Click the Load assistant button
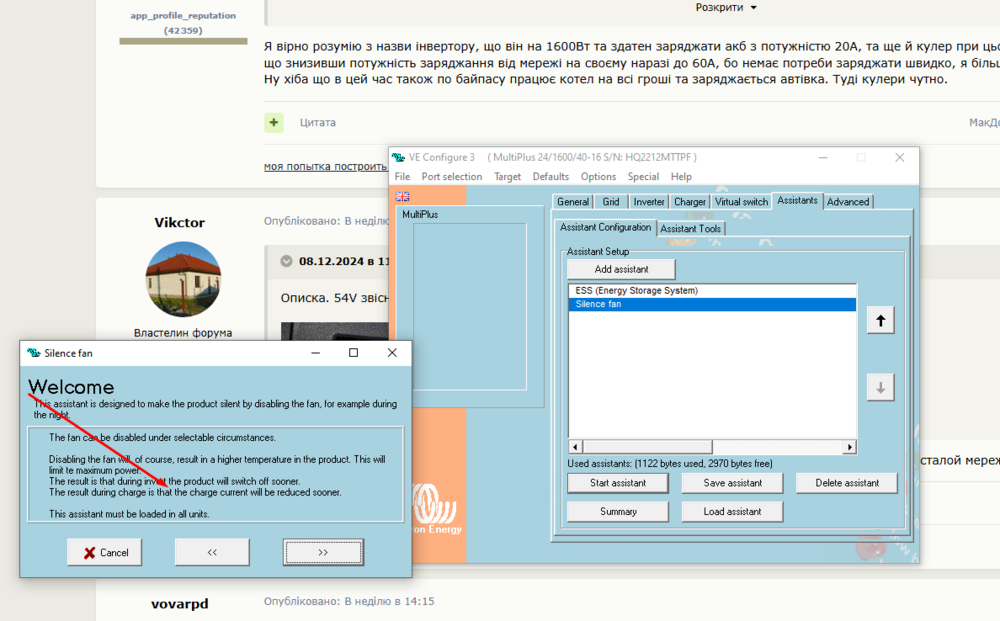The width and height of the screenshot is (1000, 621). coord(732,511)
